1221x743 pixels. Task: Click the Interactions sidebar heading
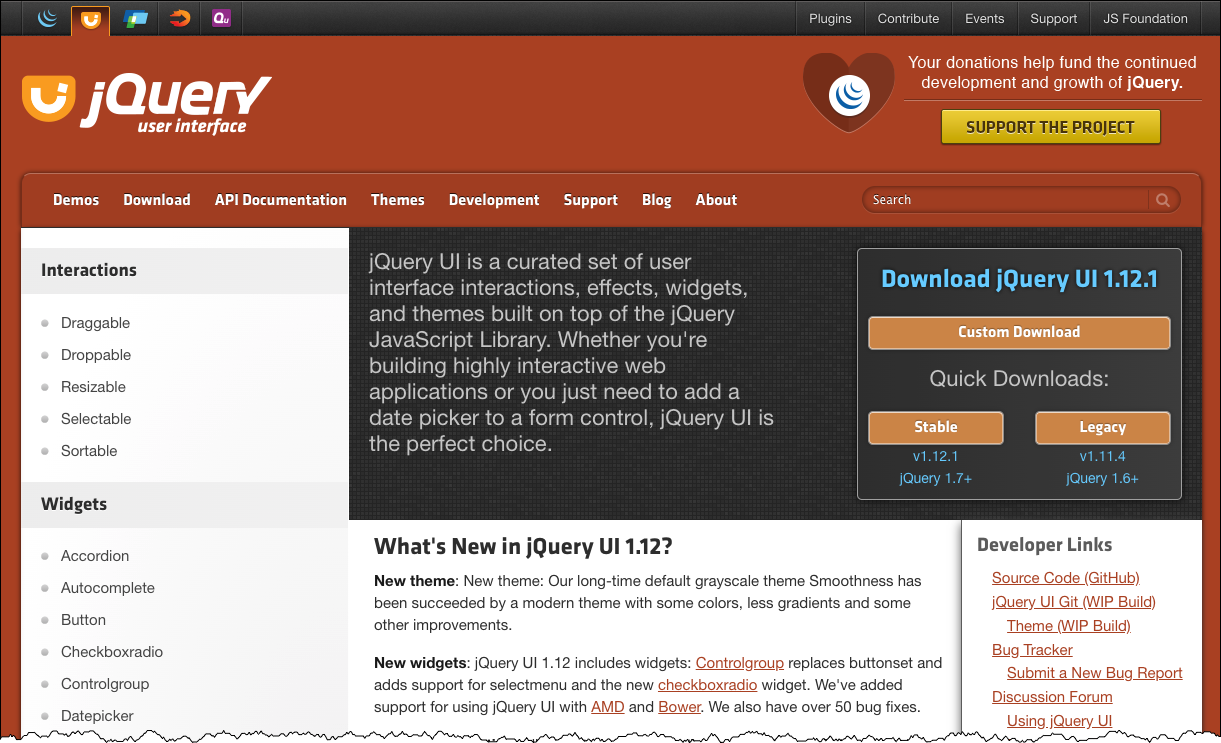(89, 270)
